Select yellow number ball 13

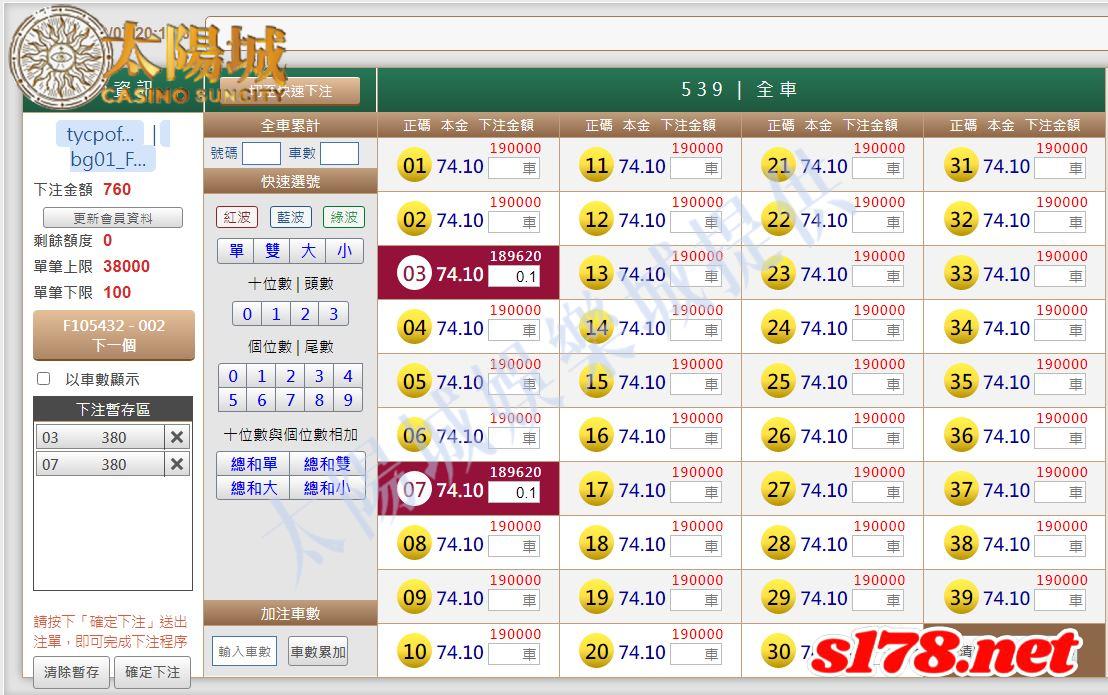(x=596, y=273)
